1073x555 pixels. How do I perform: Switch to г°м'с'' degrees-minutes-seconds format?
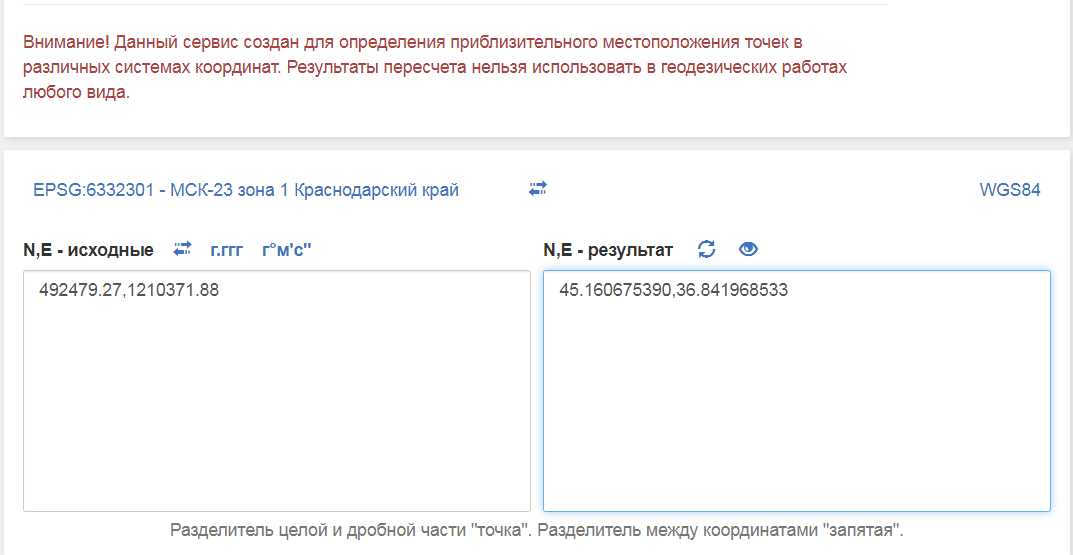[x=287, y=249]
